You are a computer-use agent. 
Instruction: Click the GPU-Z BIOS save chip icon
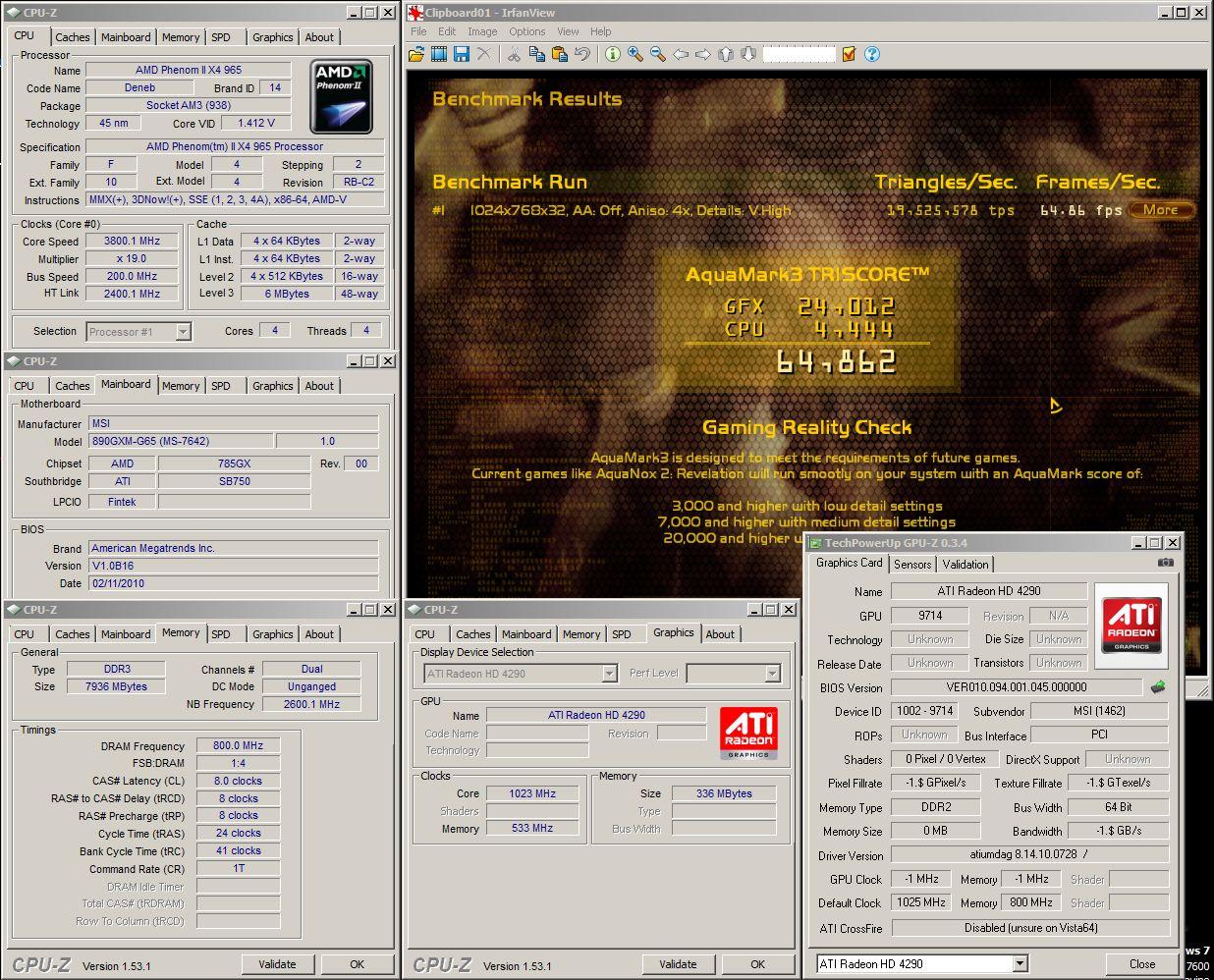pos(1159,687)
